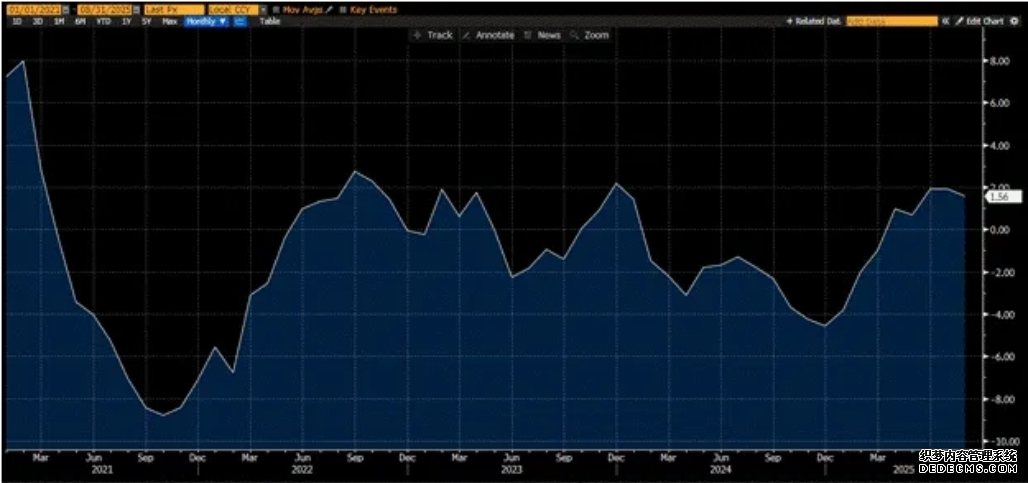Click the Add Data input field
Screen dimensions: 1028x483
(x=892, y=21)
